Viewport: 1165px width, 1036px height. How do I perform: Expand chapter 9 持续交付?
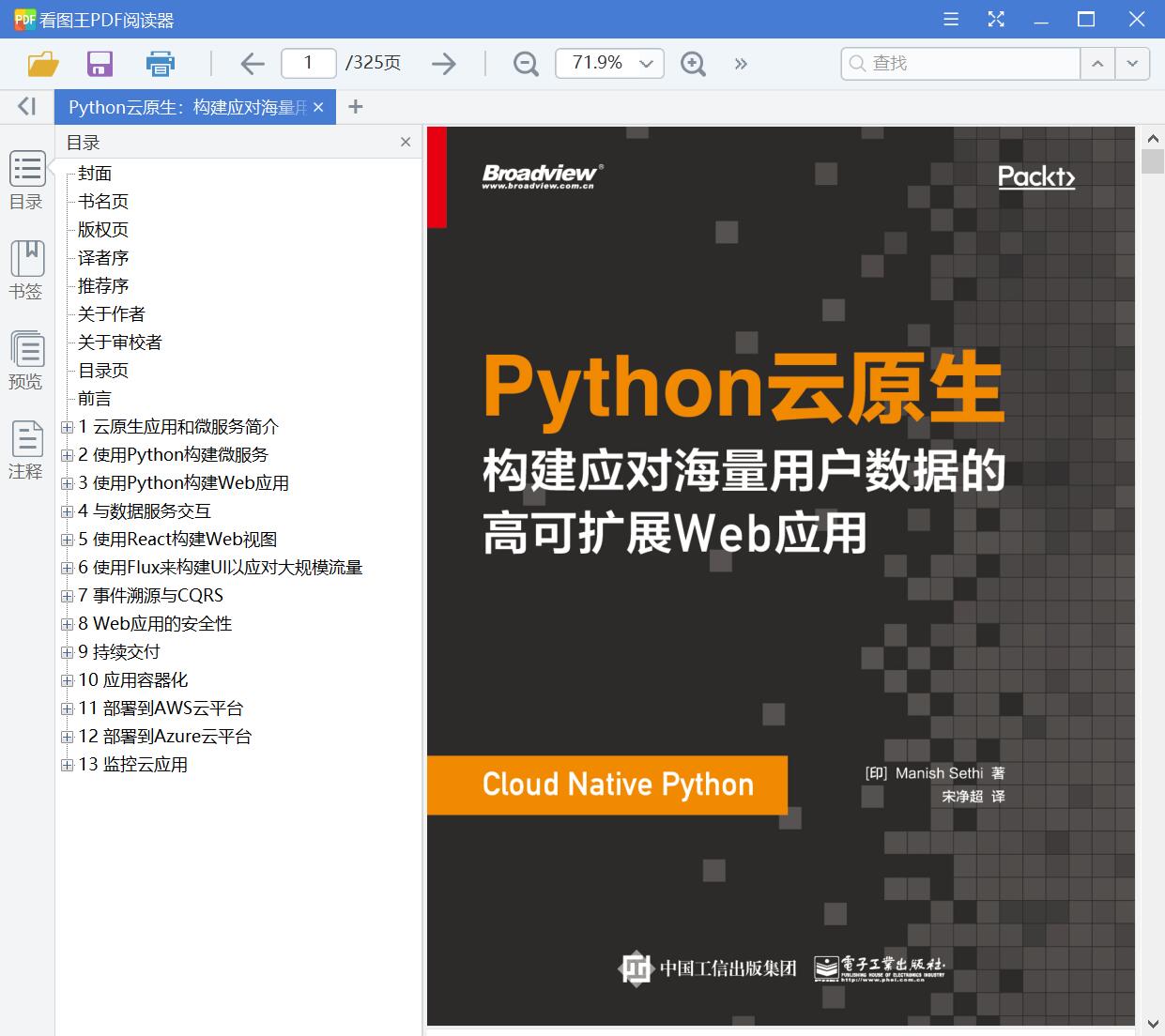(67, 652)
